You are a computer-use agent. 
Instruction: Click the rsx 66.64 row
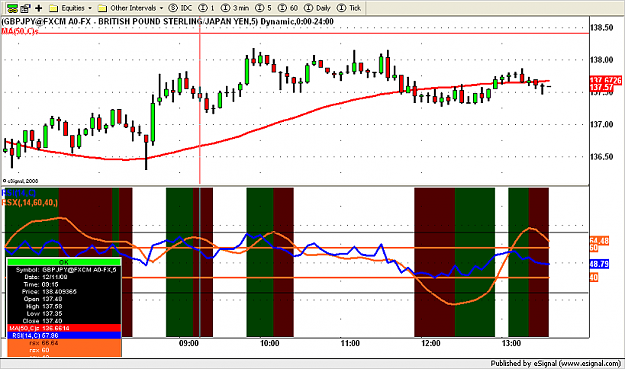pos(64,343)
